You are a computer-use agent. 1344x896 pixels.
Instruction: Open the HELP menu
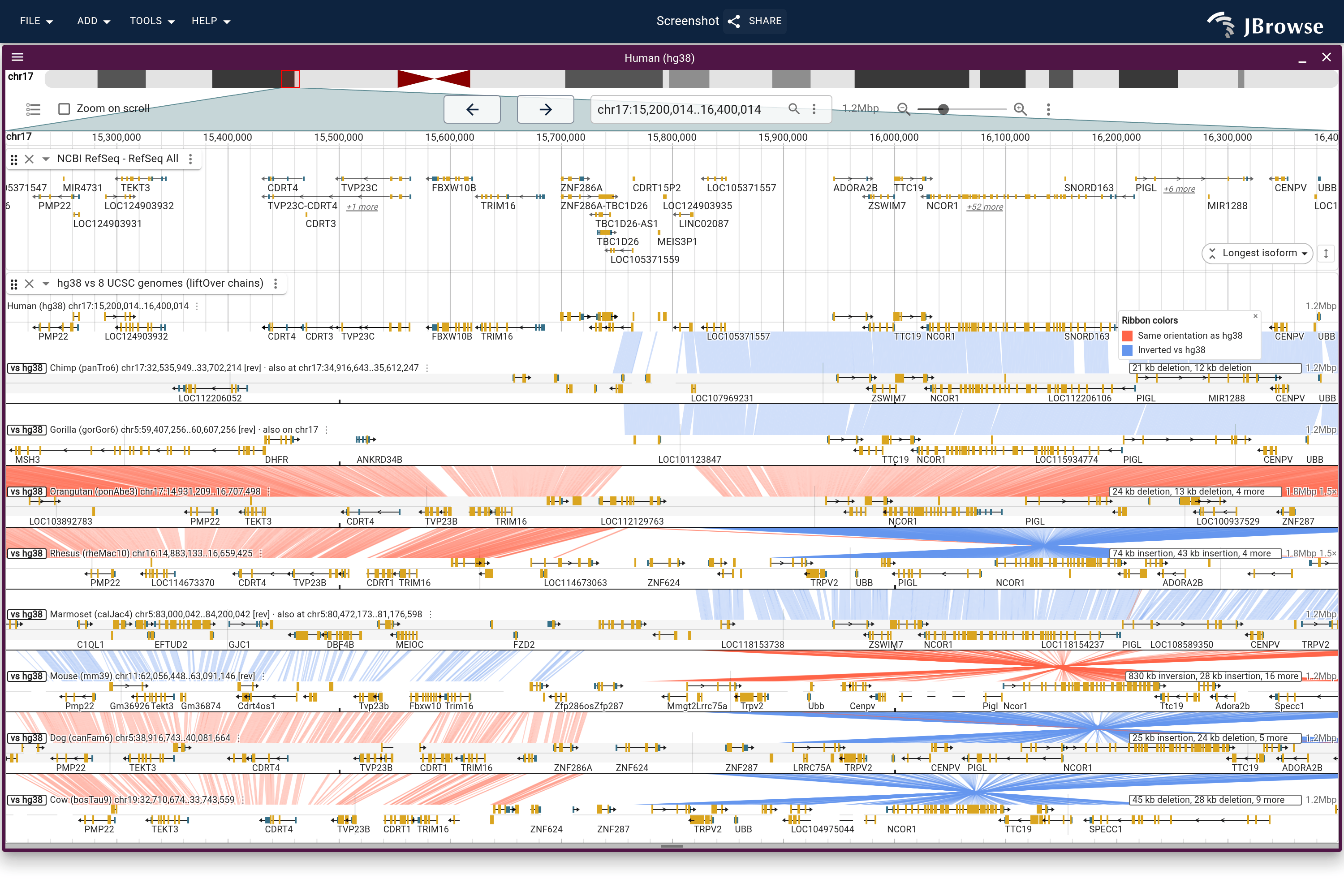(210, 21)
